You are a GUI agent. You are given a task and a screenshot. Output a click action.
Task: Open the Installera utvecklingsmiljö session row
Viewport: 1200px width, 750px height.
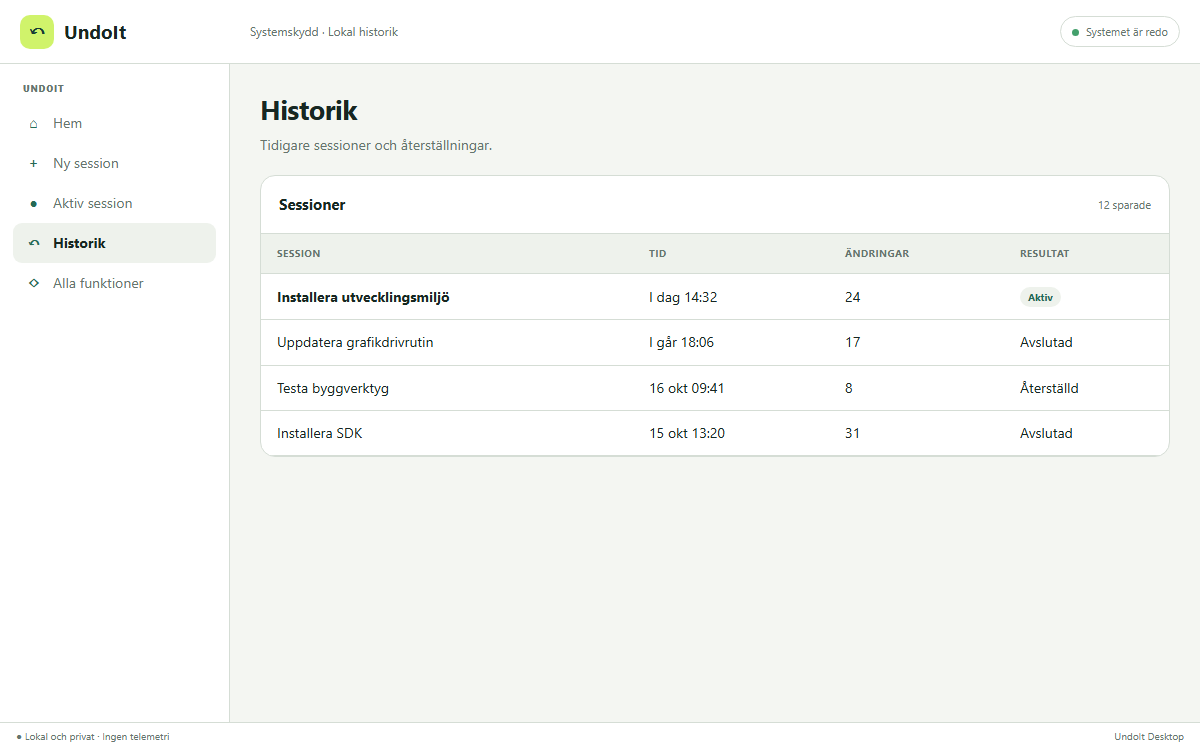[714, 297]
